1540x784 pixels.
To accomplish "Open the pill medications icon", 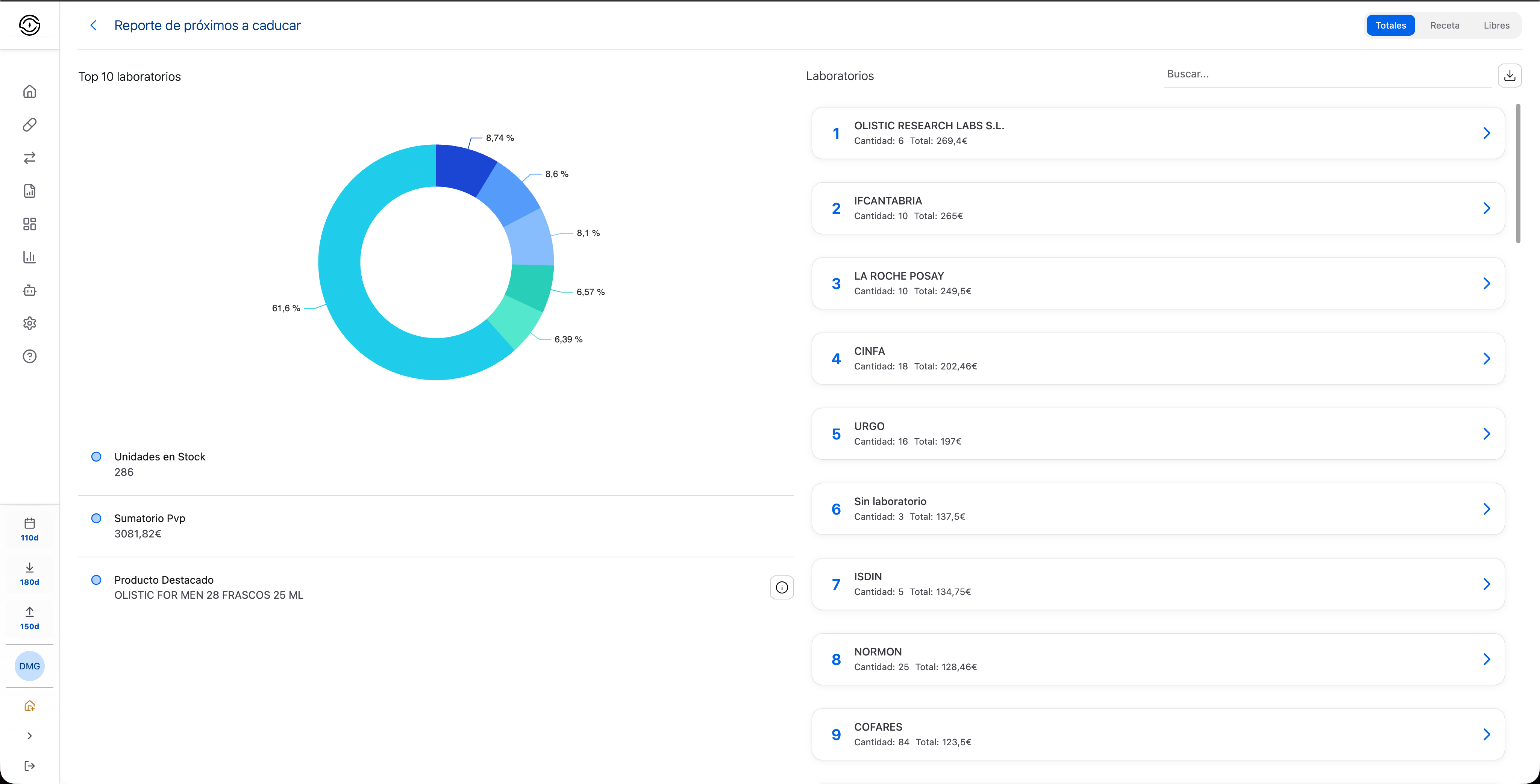I will tap(29, 125).
